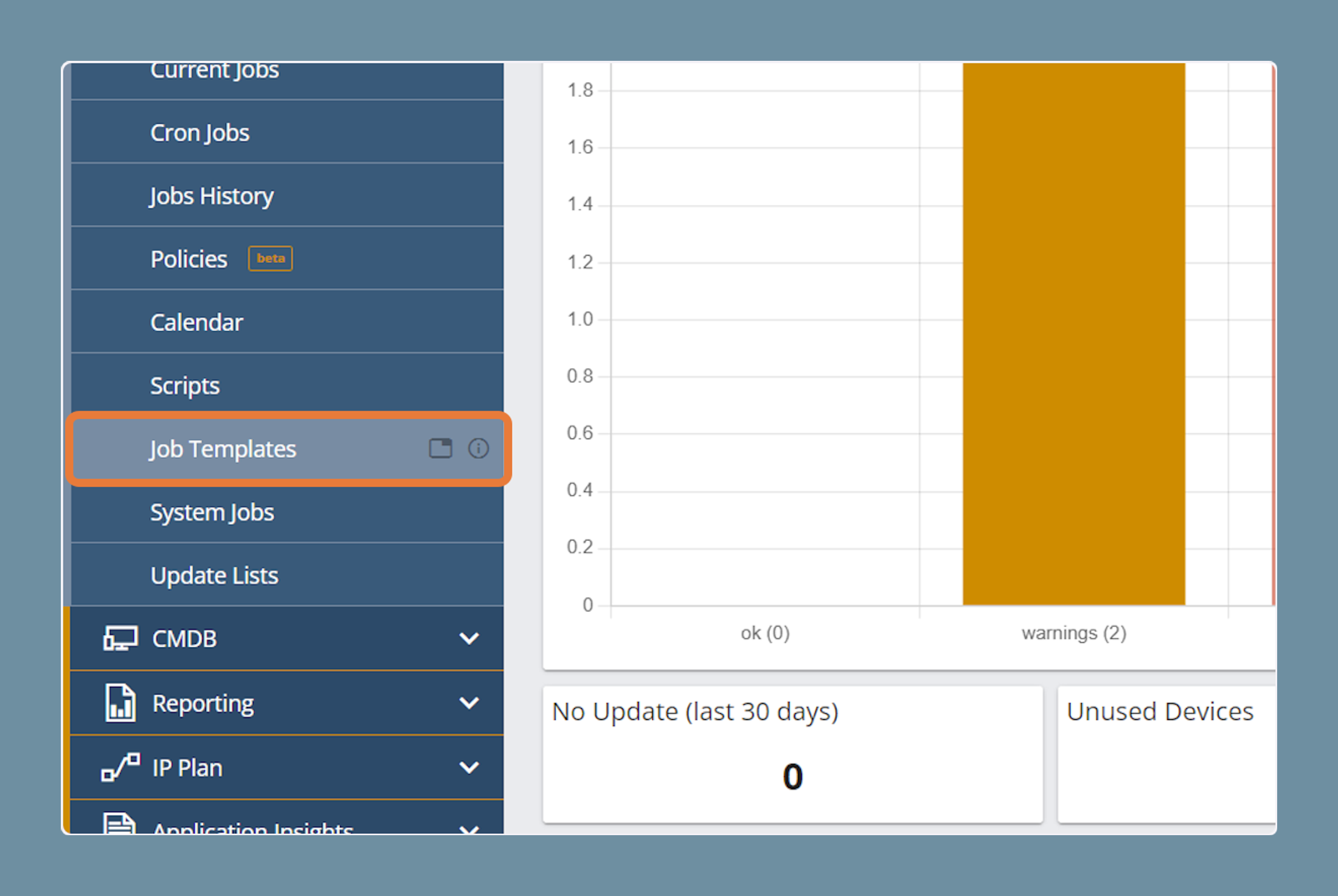Viewport: 1338px width, 896px height.
Task: Click the 0 count in No Update card
Action: pos(792,777)
